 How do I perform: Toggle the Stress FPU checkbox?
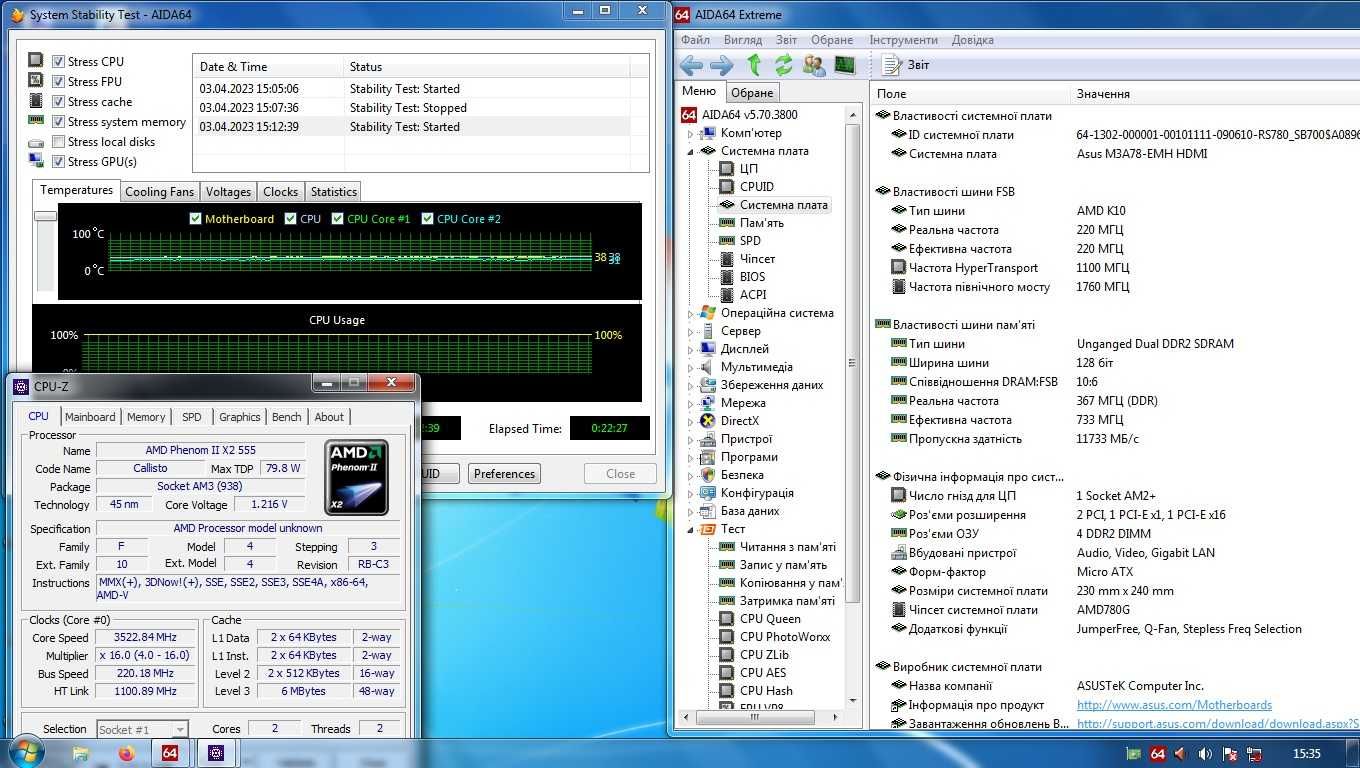(x=58, y=82)
